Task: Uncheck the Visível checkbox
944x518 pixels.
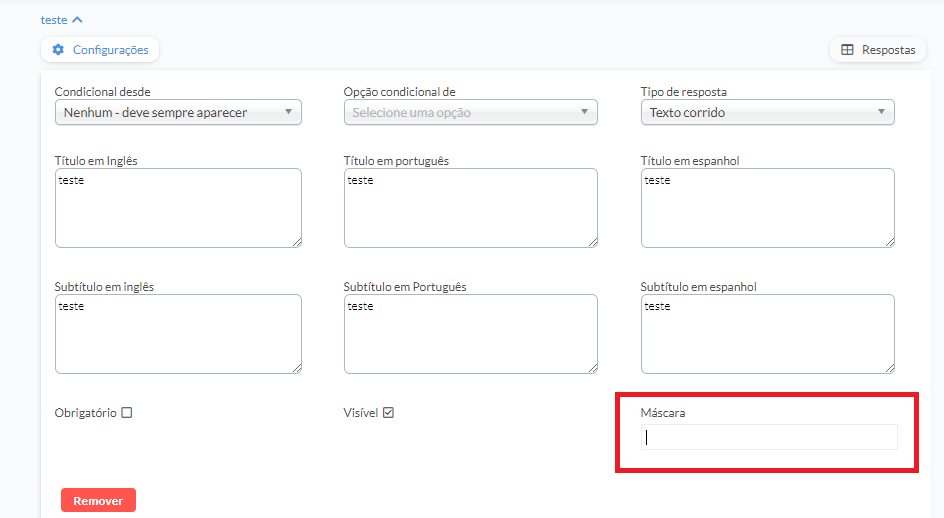Action: [x=388, y=413]
